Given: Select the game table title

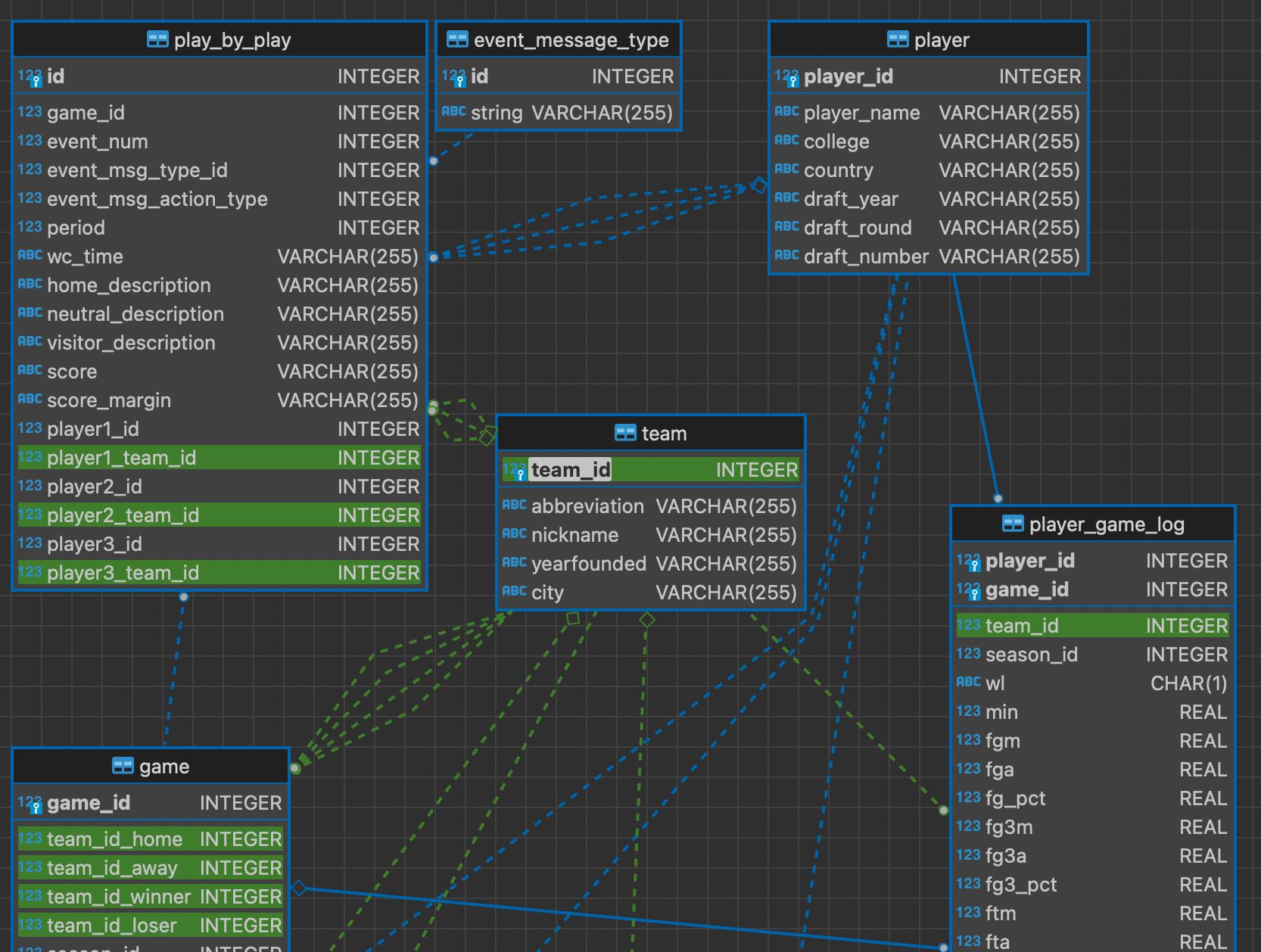Looking at the screenshot, I should coord(164,767).
